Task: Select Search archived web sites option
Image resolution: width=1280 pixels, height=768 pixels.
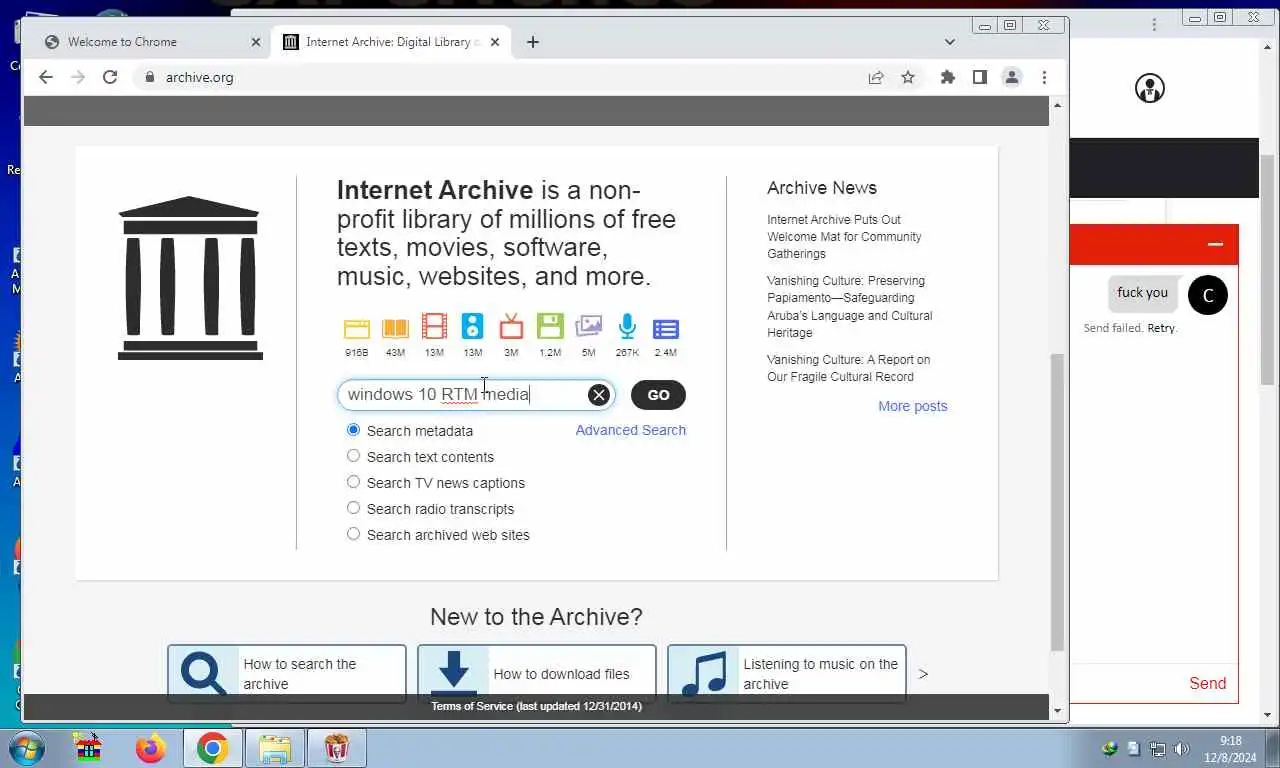Action: pos(353,534)
